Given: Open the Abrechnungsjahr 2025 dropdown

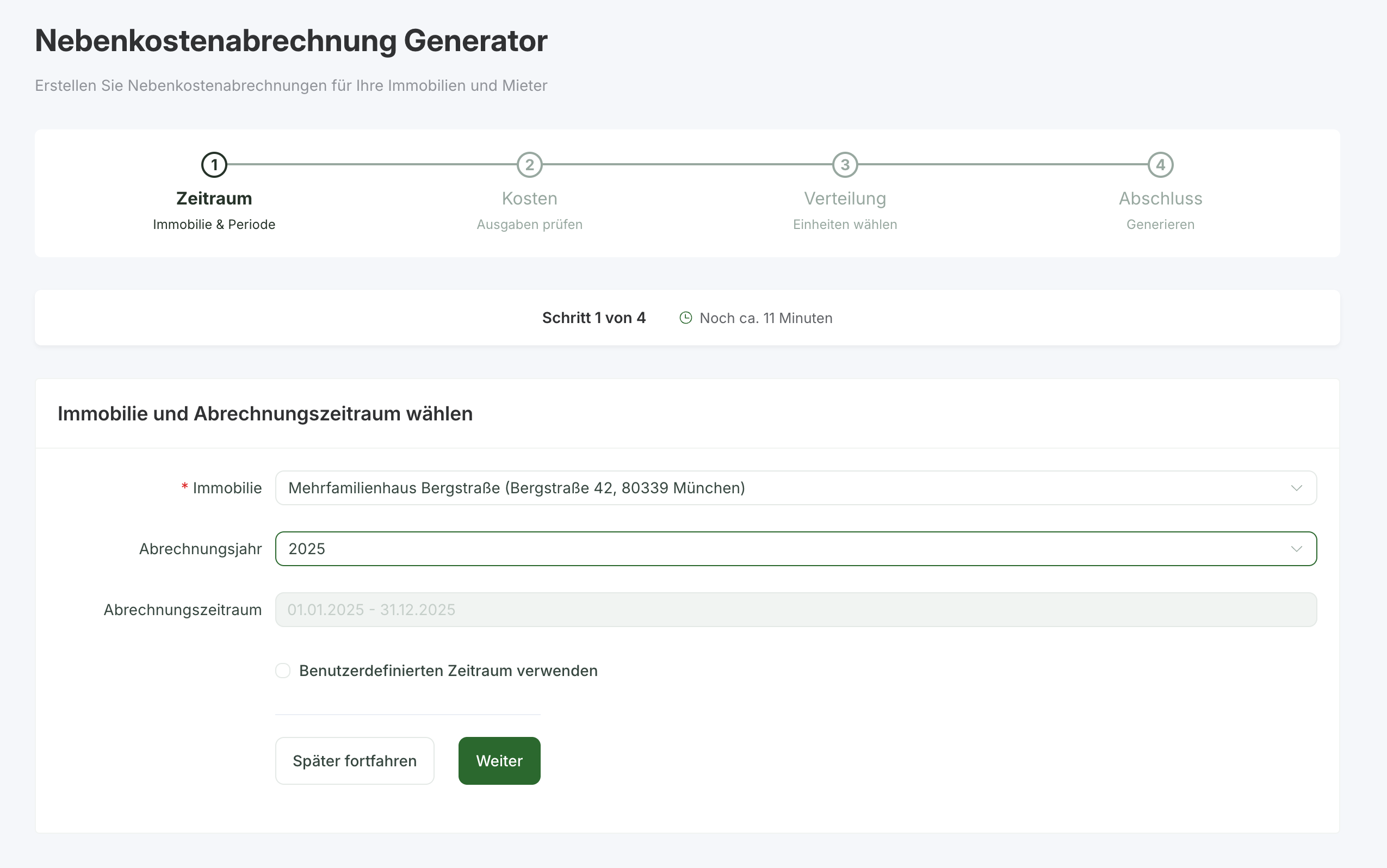Looking at the screenshot, I should (746, 549).
